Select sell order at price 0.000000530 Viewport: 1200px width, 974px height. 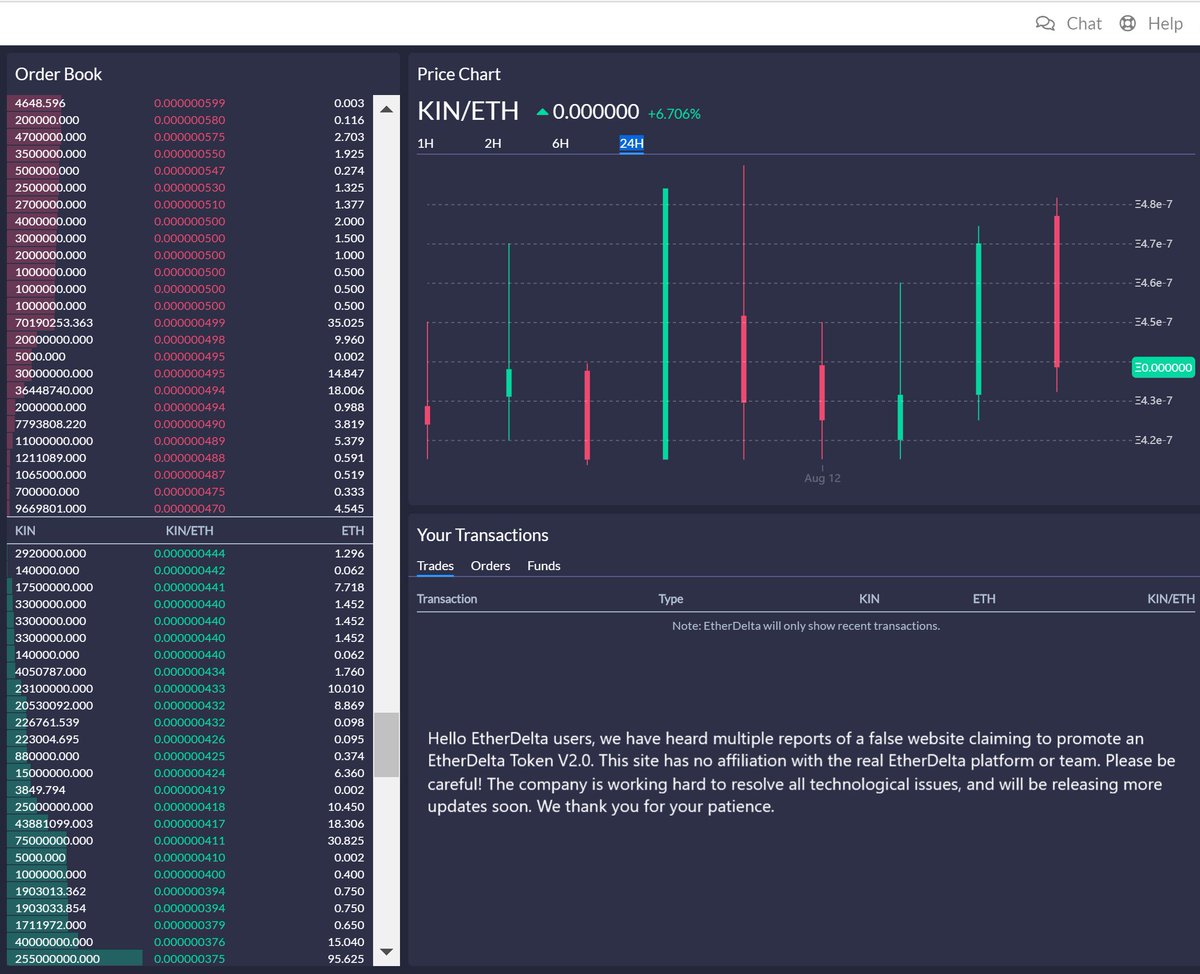[x=190, y=188]
